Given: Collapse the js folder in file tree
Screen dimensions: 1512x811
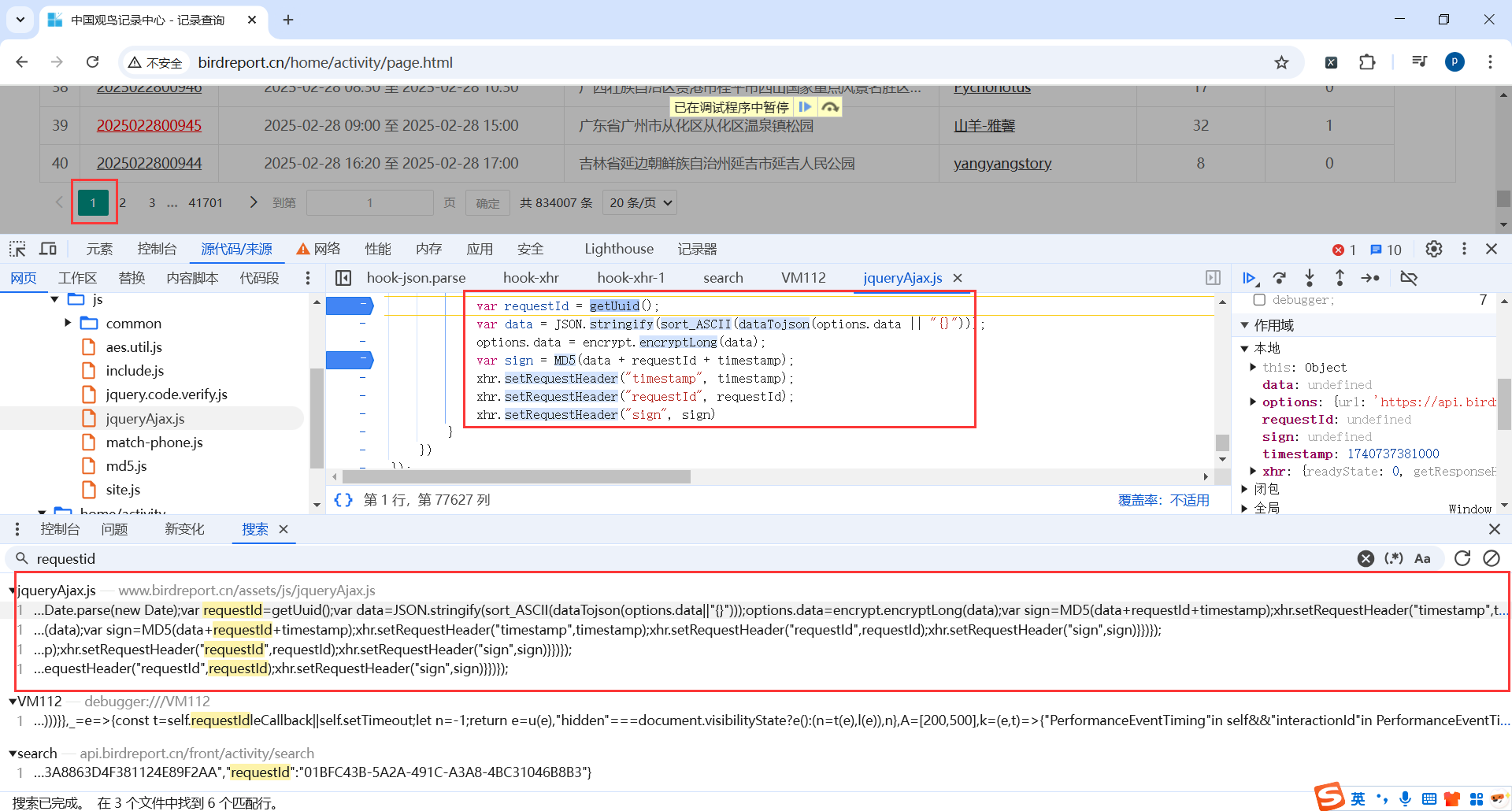Looking at the screenshot, I should pos(54,299).
